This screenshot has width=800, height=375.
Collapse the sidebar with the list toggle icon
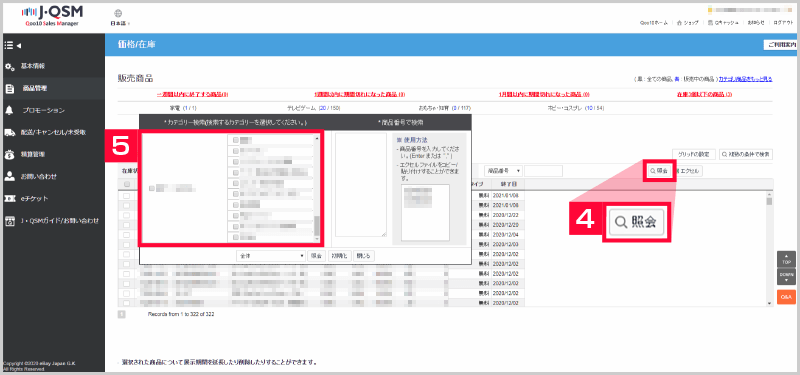pos(12,45)
